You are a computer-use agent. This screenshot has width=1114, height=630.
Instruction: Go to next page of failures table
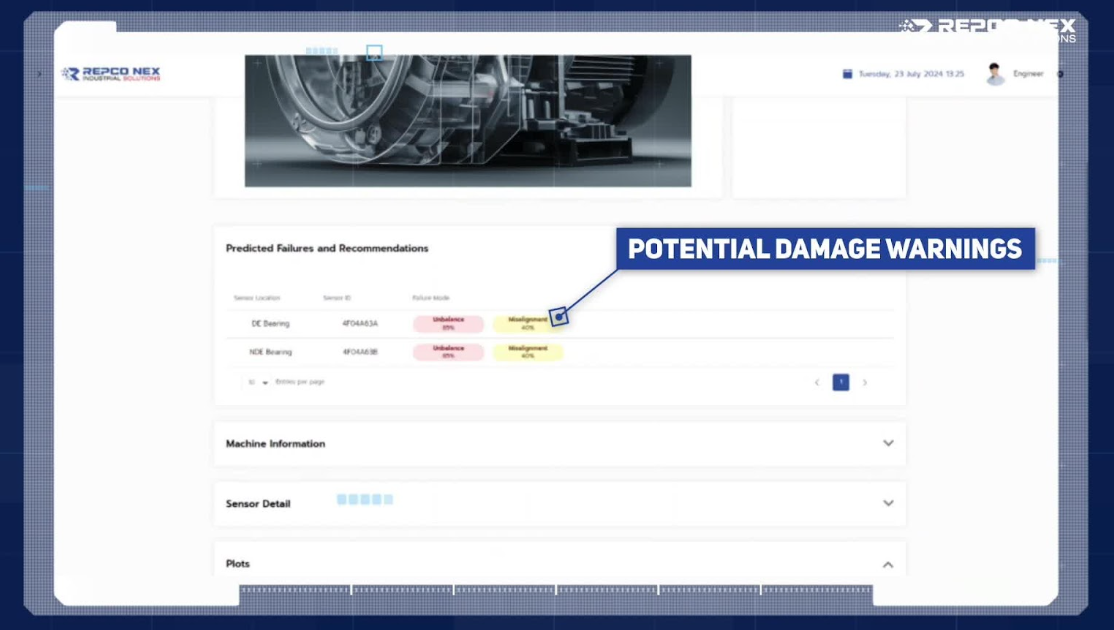coord(865,383)
